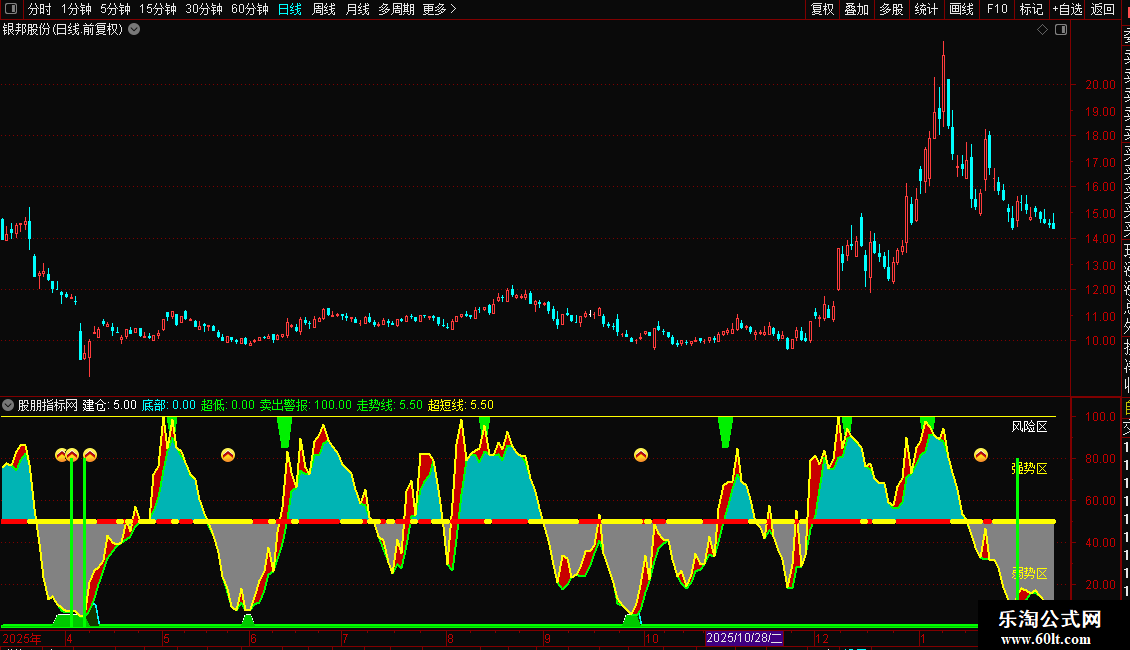This screenshot has height=650, width=1130.
Task: Click the green bottom marker near month 6
Action: [247, 619]
